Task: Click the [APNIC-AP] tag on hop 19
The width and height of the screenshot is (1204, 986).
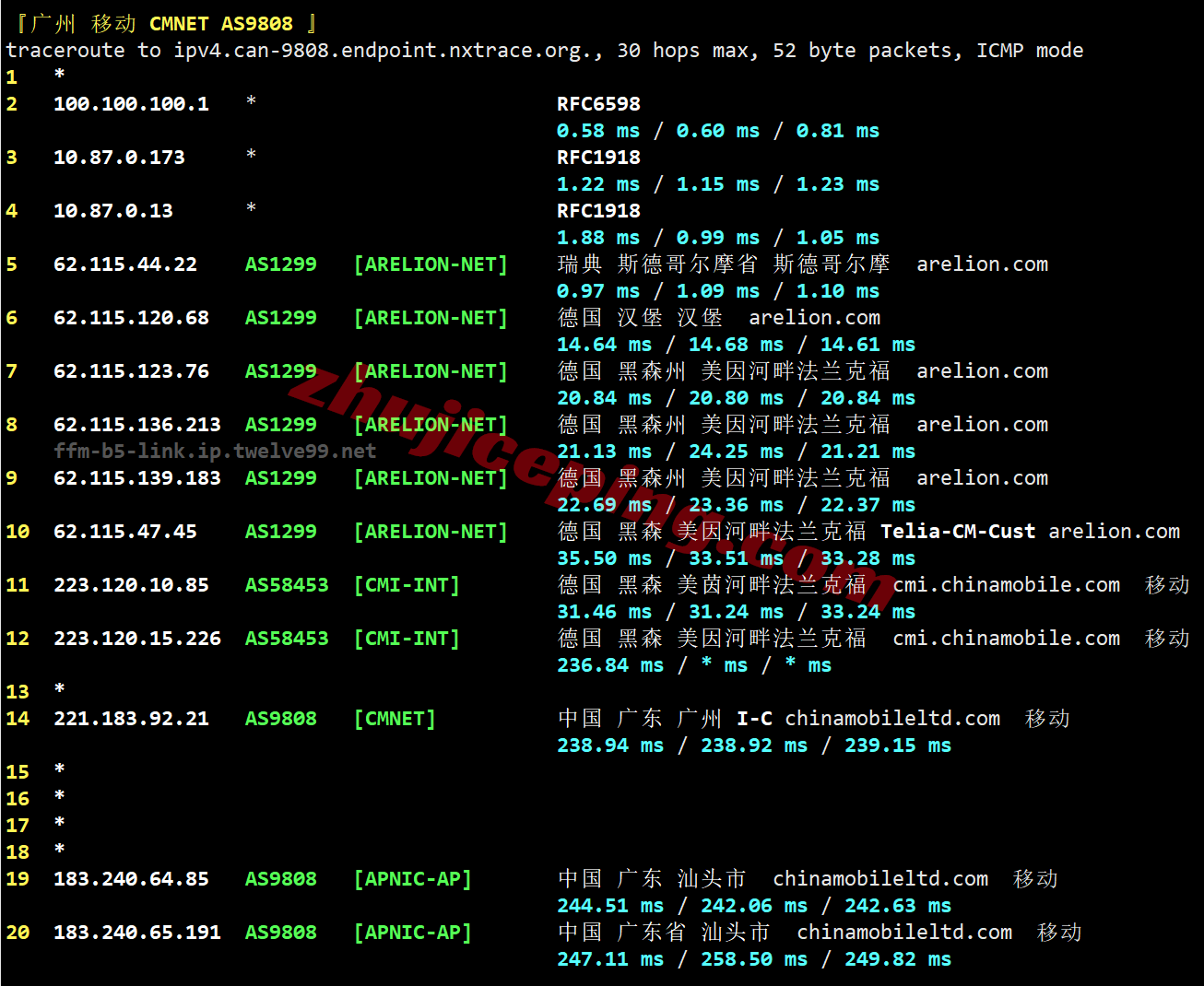Action: [412, 879]
